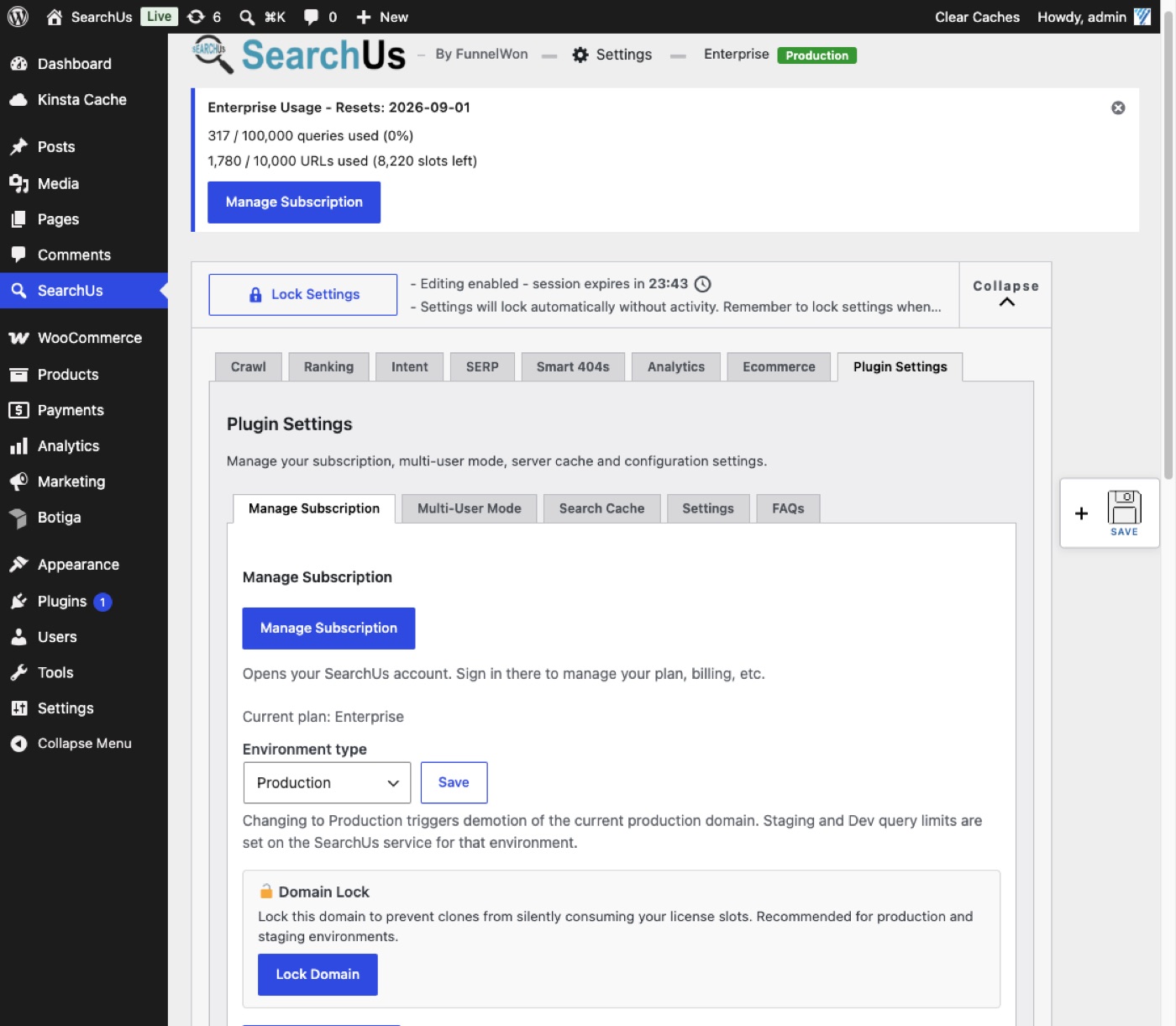1176x1026 pixels.
Task: Click the Collapse Menu arrow
Action: click(18, 744)
